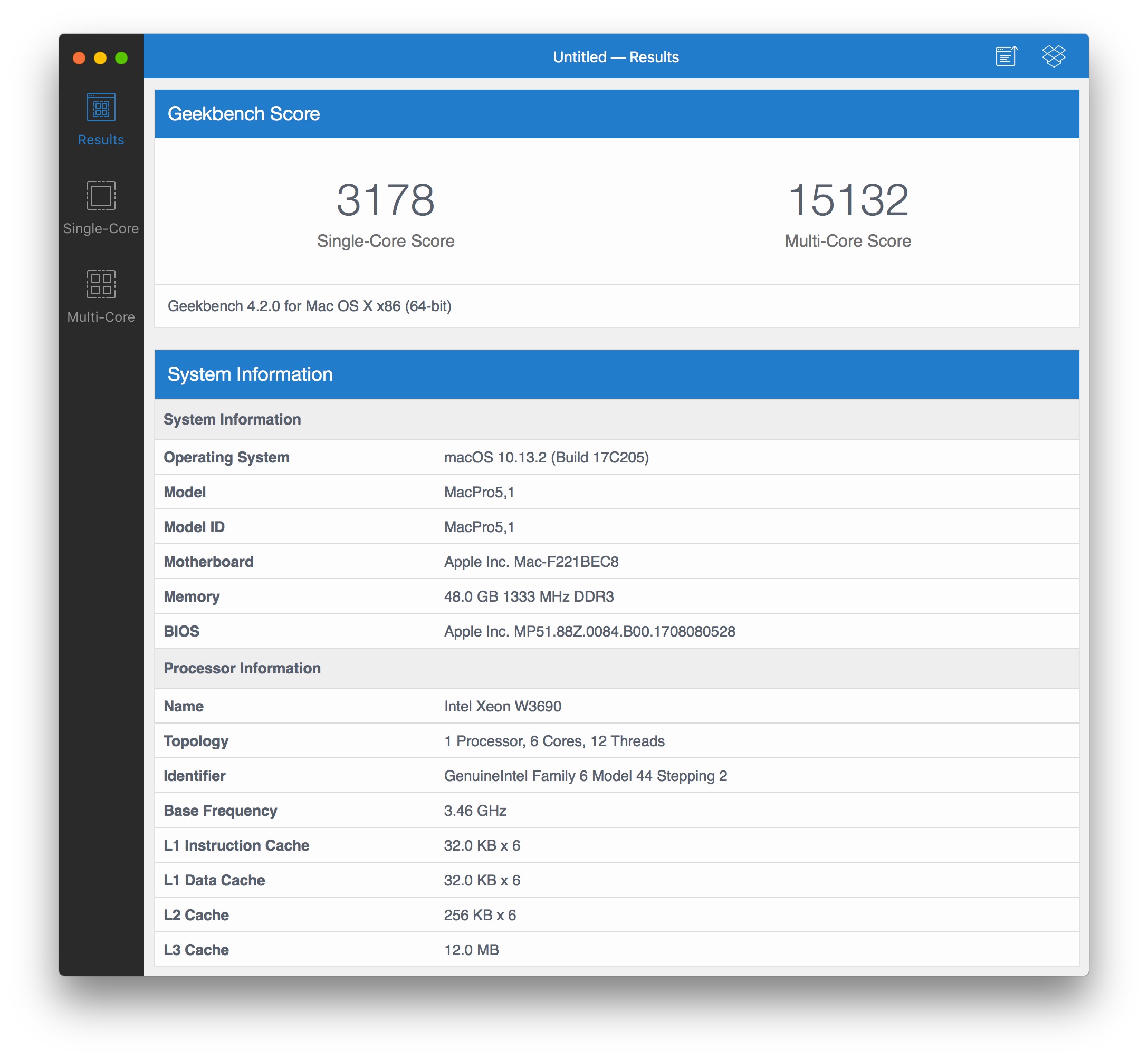Image resolution: width=1148 pixels, height=1060 pixels.
Task: Open the Results sidebar icon
Action: [x=101, y=107]
